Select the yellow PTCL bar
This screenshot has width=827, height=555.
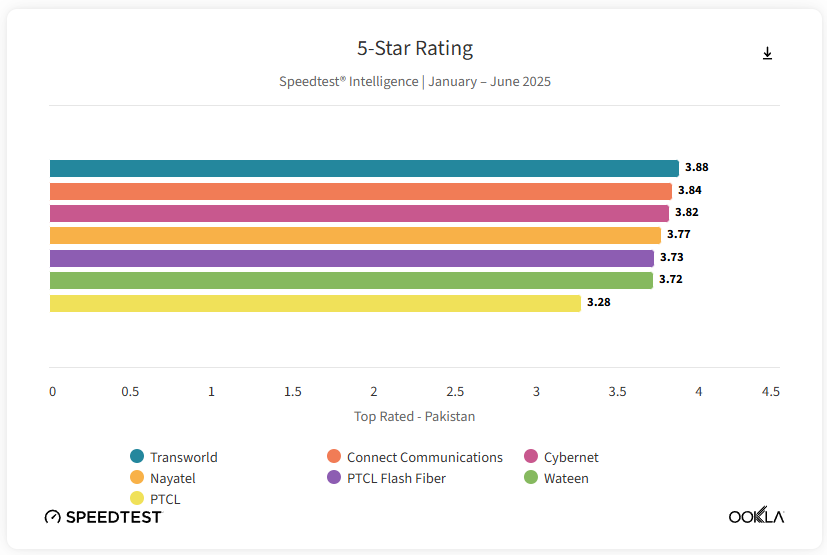point(315,303)
